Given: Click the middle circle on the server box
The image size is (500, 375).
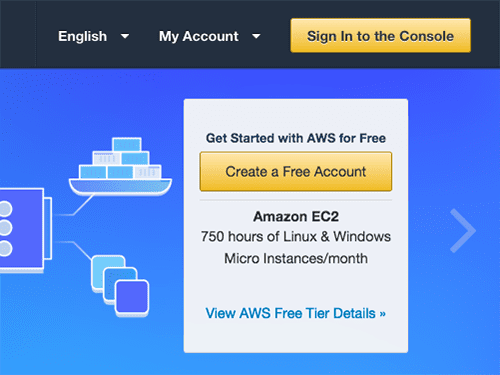Looking at the screenshot, I should pos(5,228).
